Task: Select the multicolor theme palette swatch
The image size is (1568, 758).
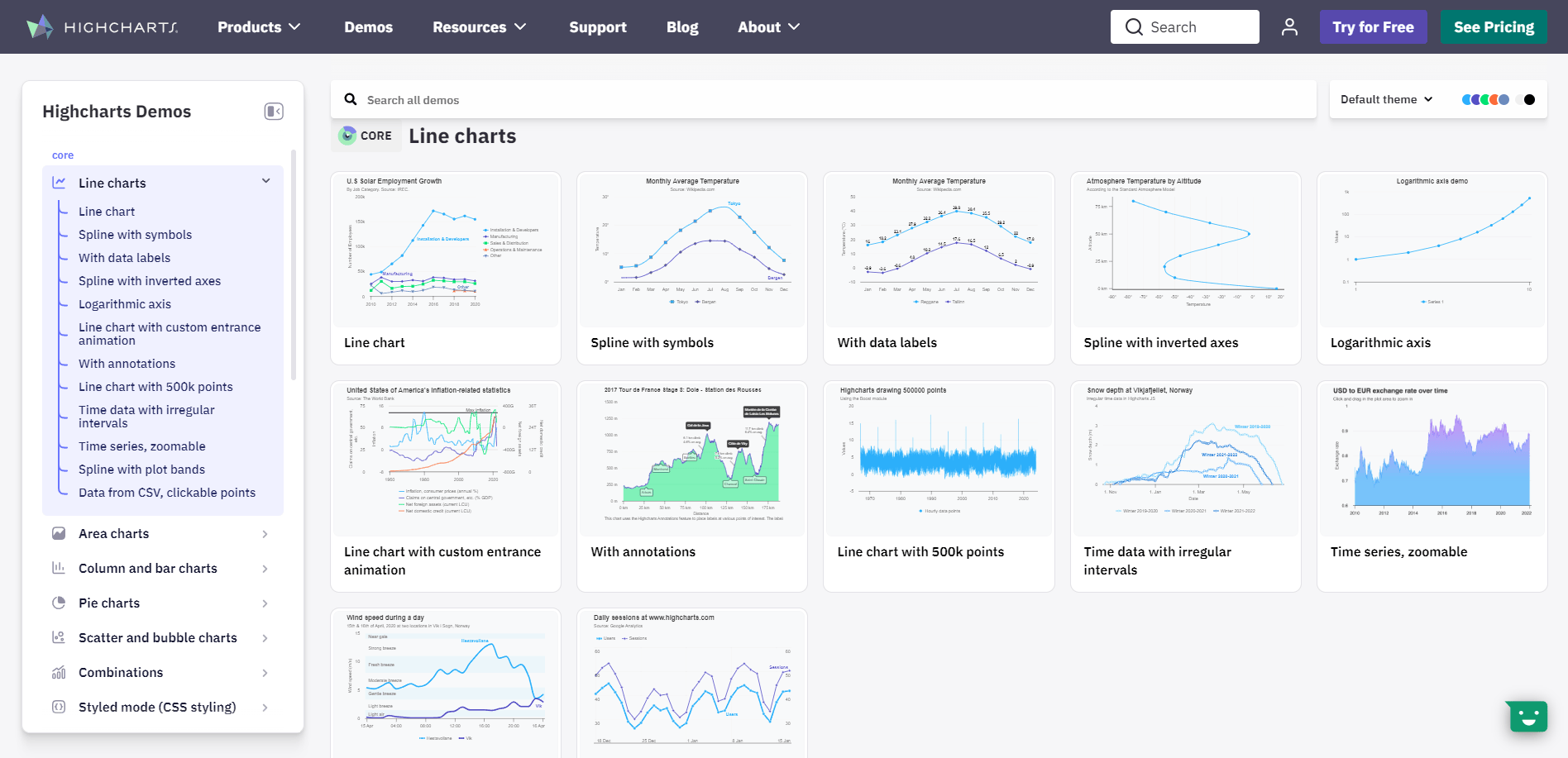Action: (x=1485, y=99)
